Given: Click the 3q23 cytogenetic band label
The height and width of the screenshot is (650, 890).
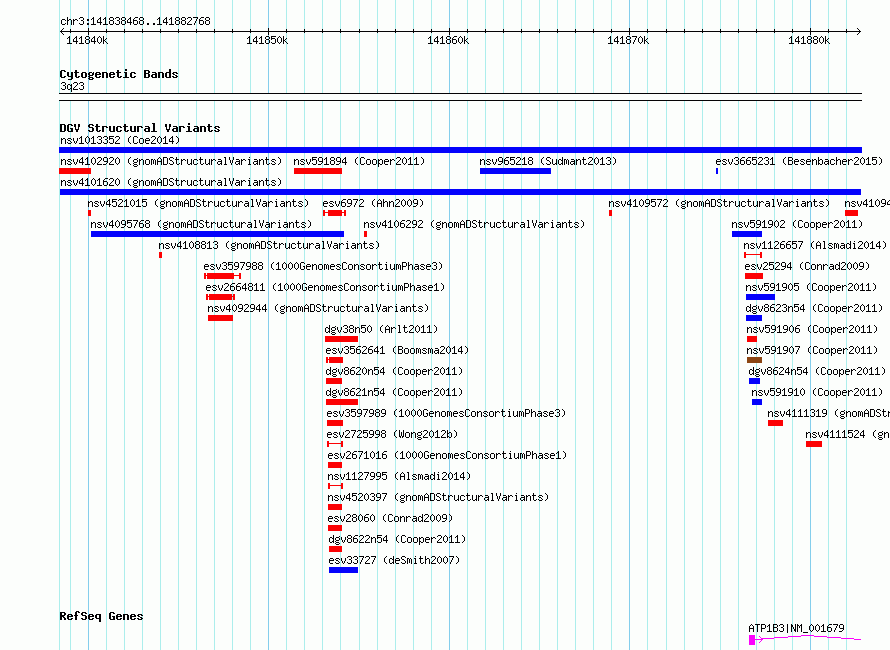Looking at the screenshot, I should tap(72, 86).
